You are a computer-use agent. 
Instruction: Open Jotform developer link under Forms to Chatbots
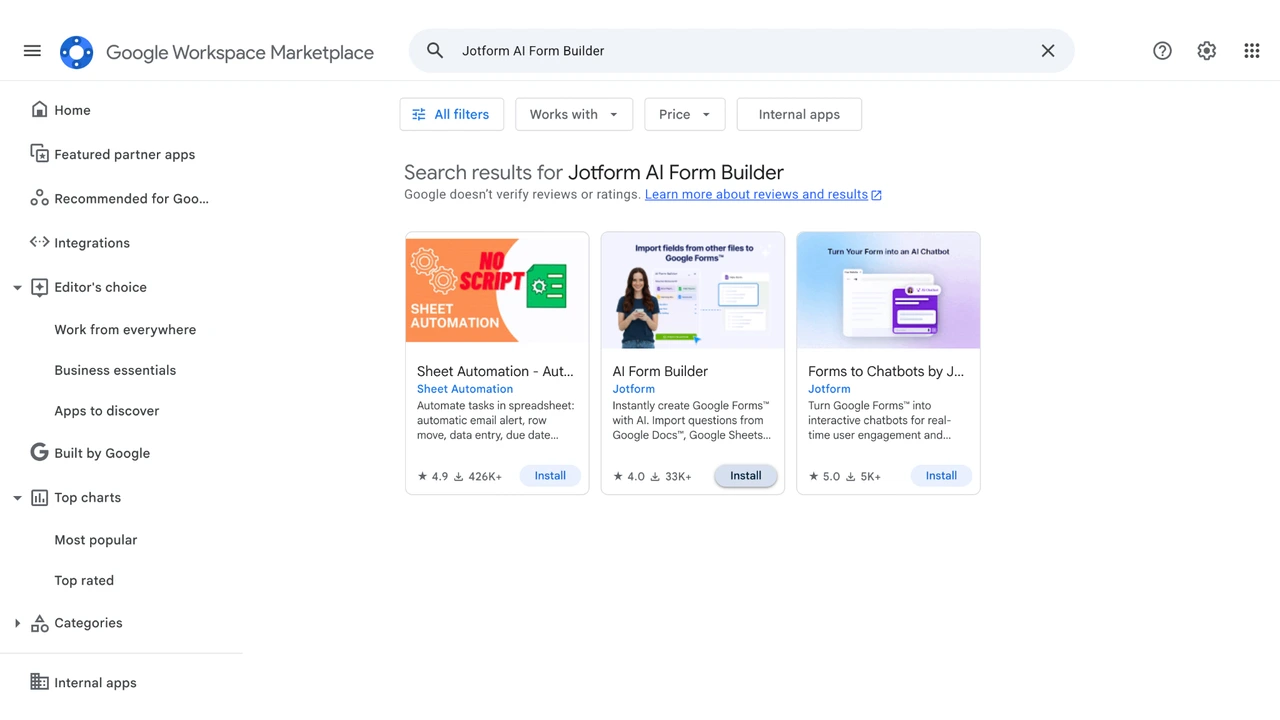click(829, 389)
